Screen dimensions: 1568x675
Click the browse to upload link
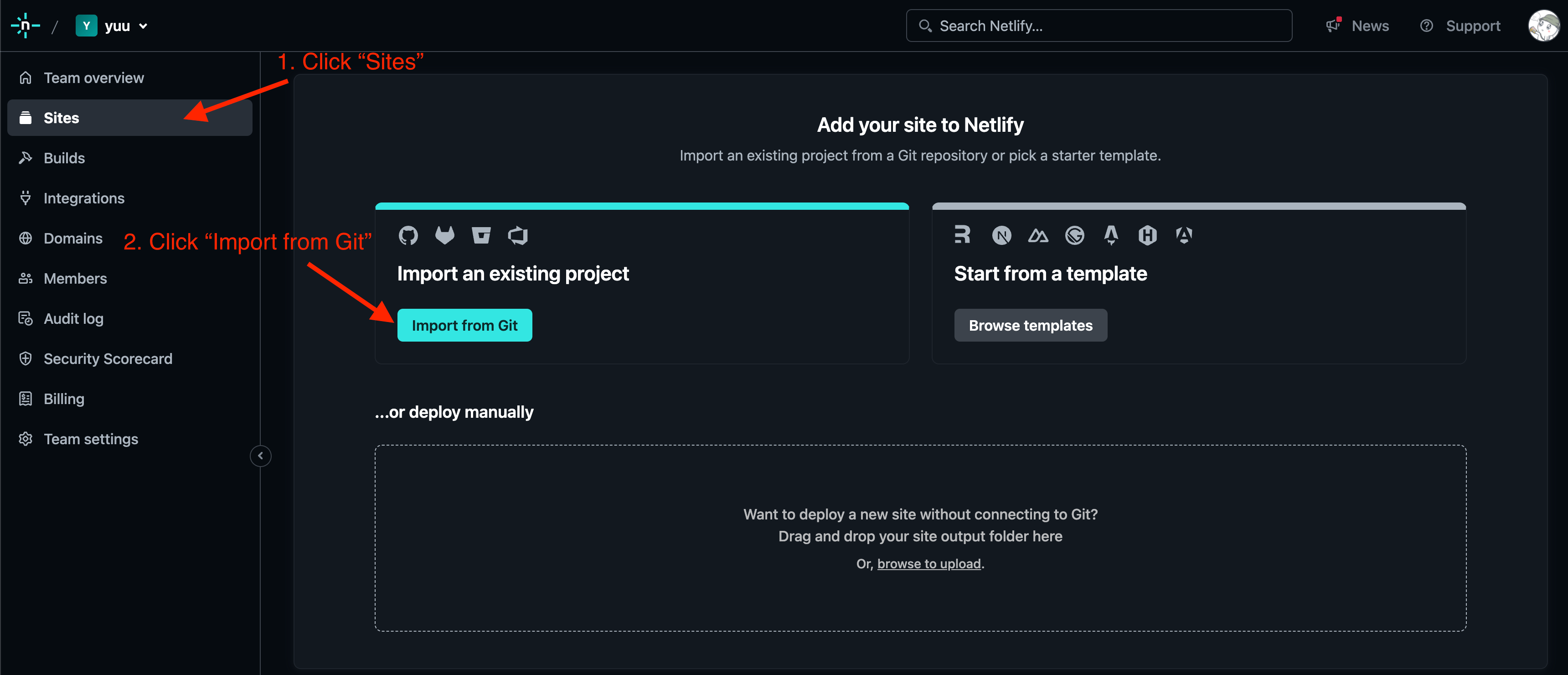pos(929,564)
